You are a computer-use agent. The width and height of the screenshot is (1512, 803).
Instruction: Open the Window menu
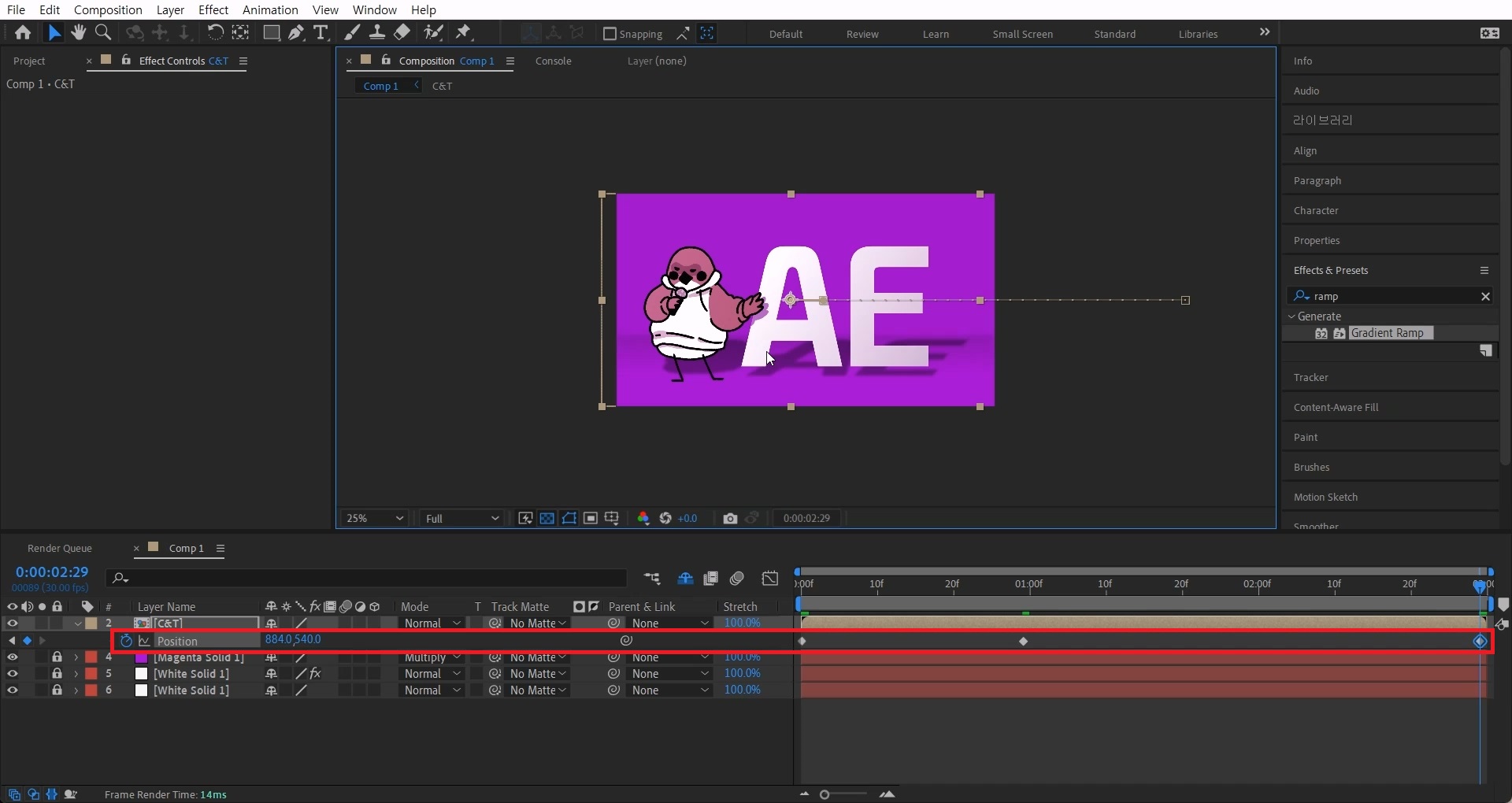pyautogui.click(x=374, y=9)
